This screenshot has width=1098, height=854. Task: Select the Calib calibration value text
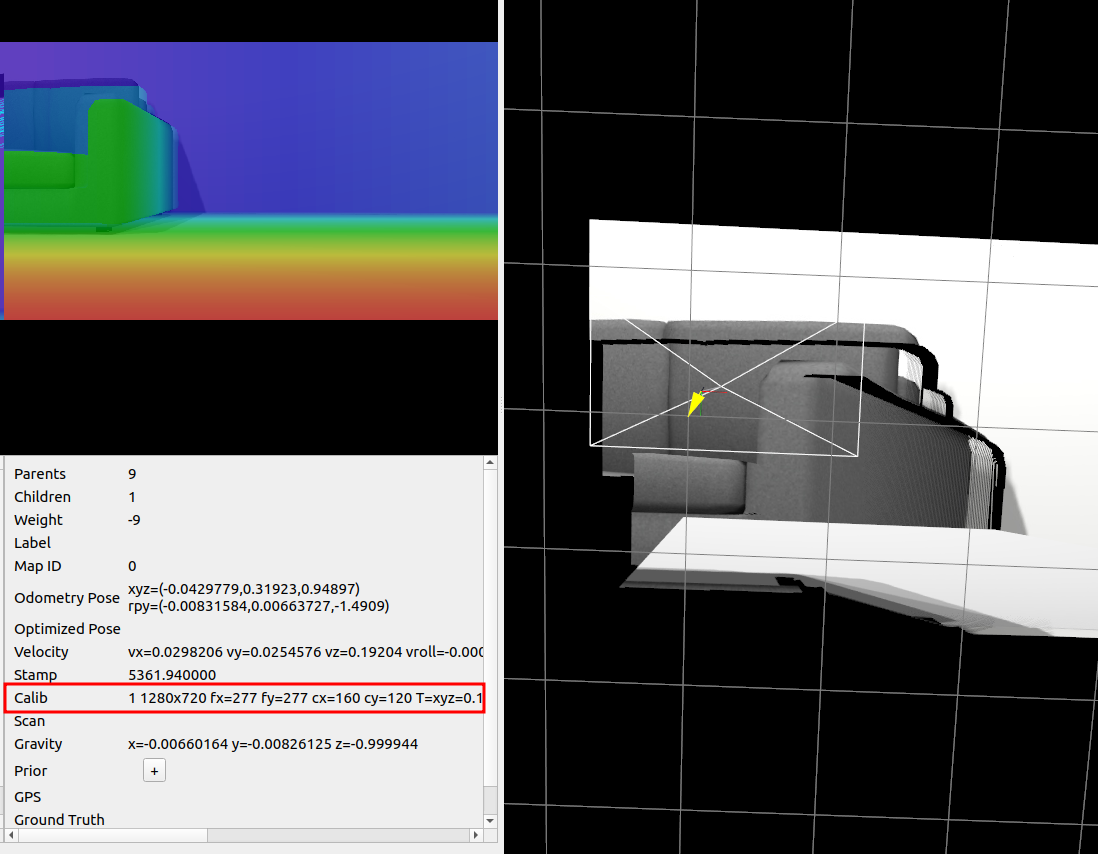click(x=305, y=698)
